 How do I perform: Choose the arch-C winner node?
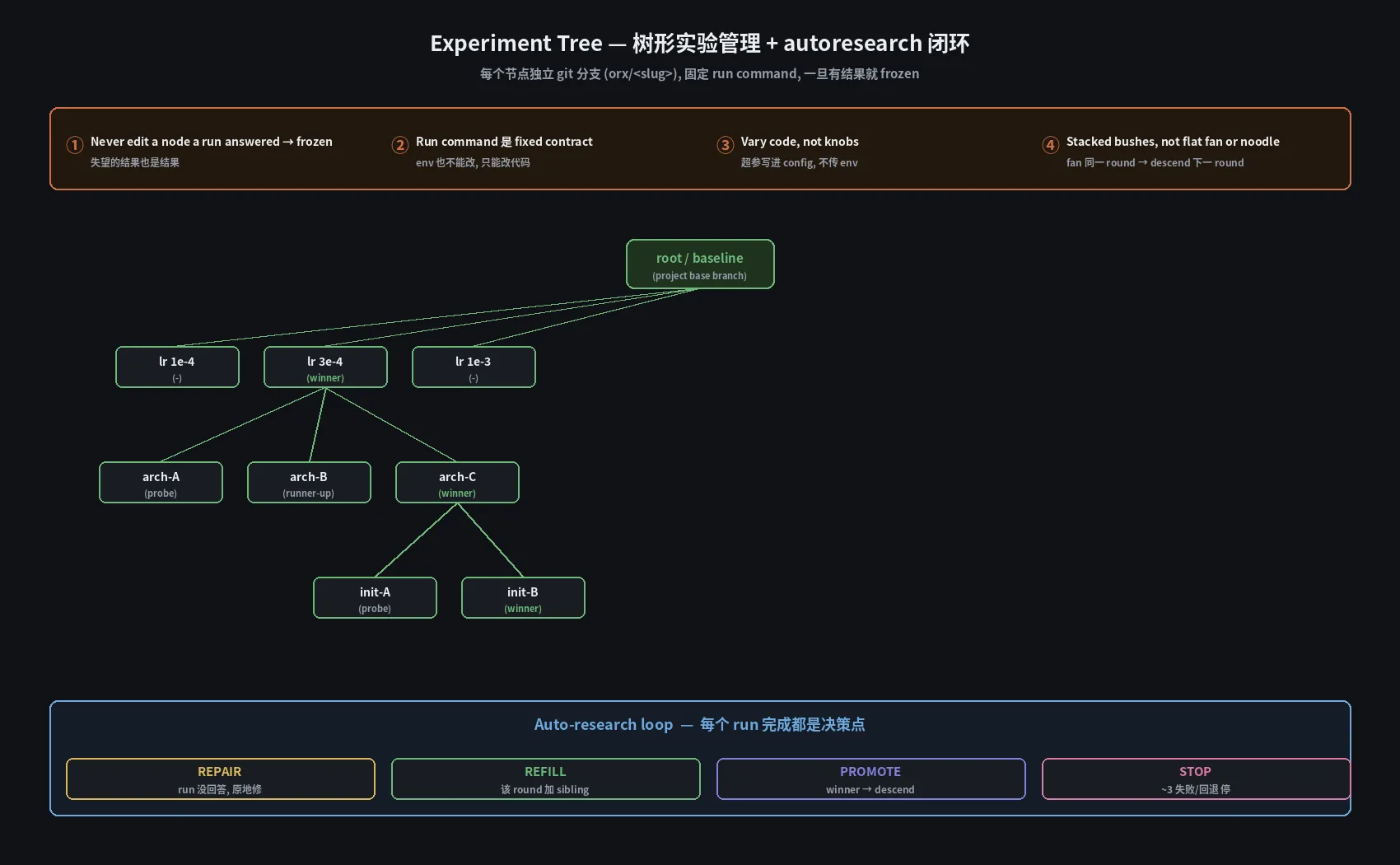(x=457, y=483)
